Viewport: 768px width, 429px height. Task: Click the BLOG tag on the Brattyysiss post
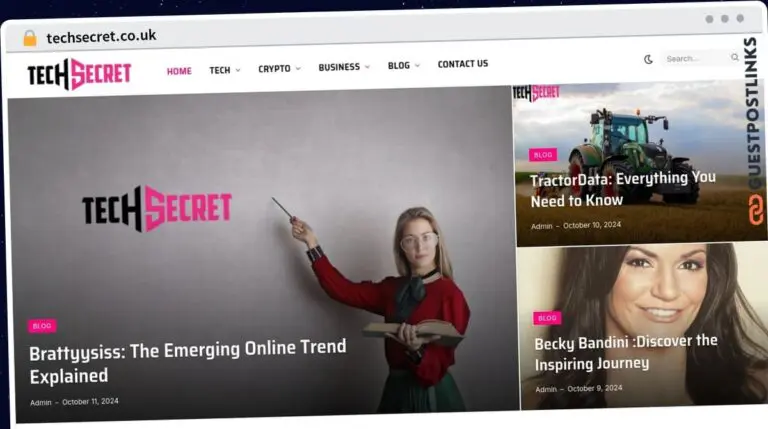click(x=42, y=326)
